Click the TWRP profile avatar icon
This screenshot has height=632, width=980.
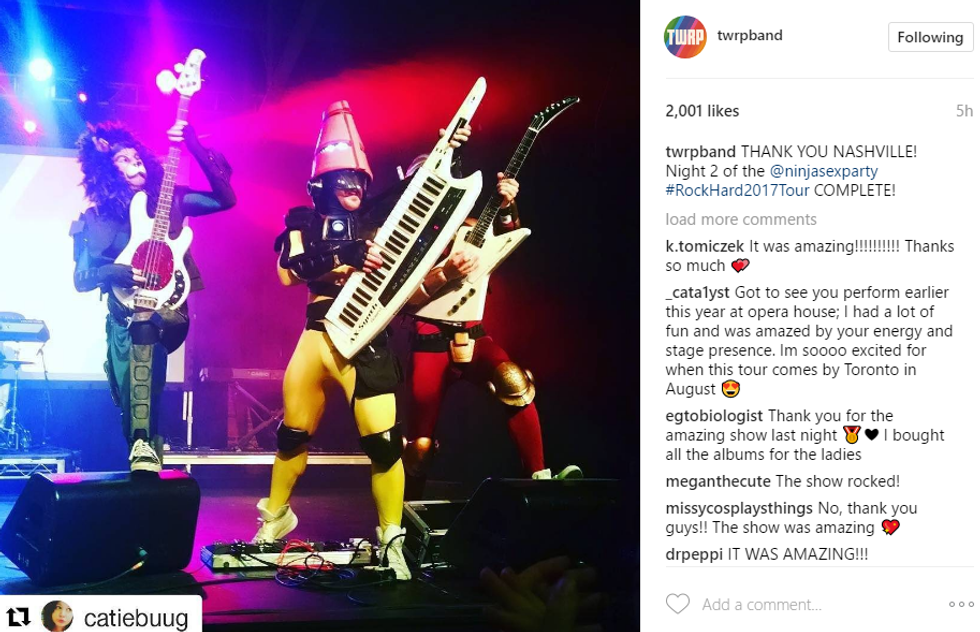point(684,37)
